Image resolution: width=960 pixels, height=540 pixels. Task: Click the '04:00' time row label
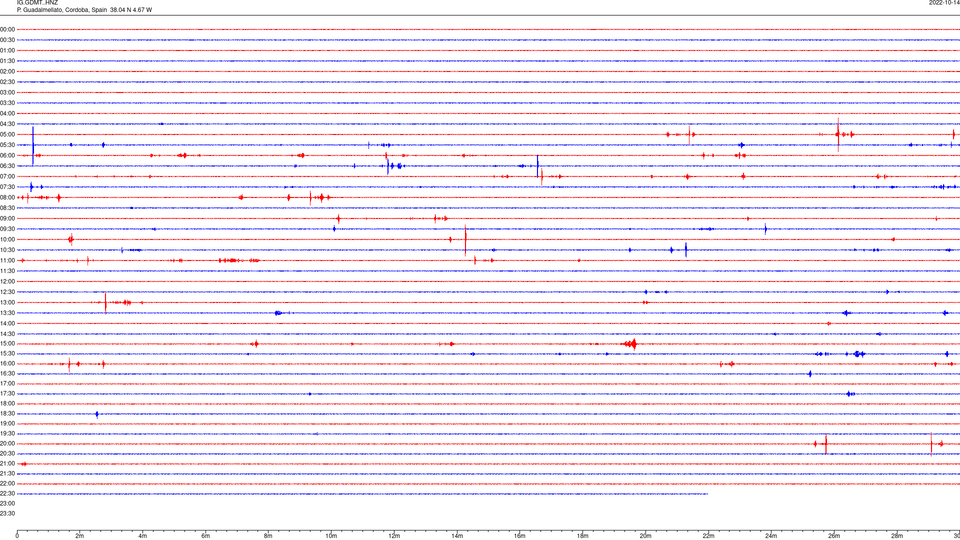click(7, 113)
